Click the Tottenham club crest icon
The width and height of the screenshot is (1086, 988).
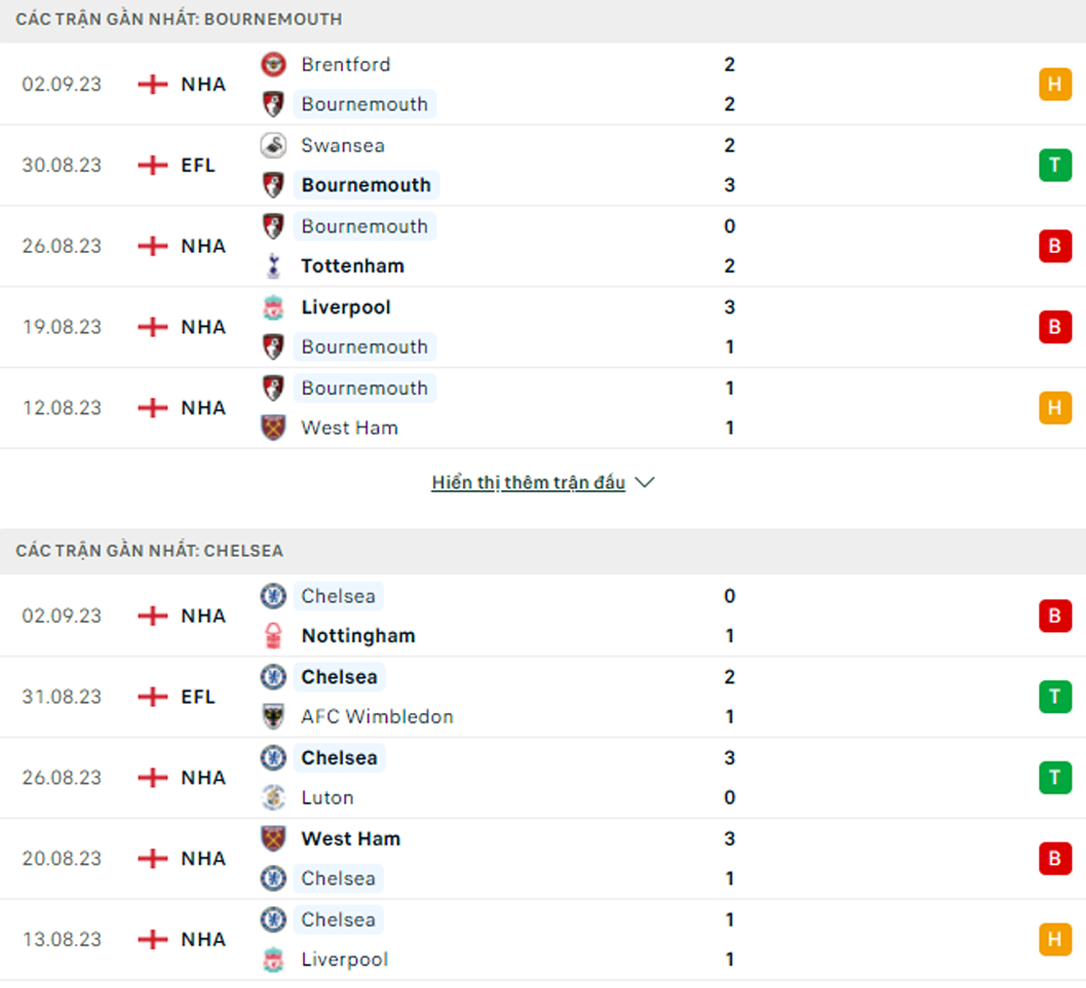273,266
